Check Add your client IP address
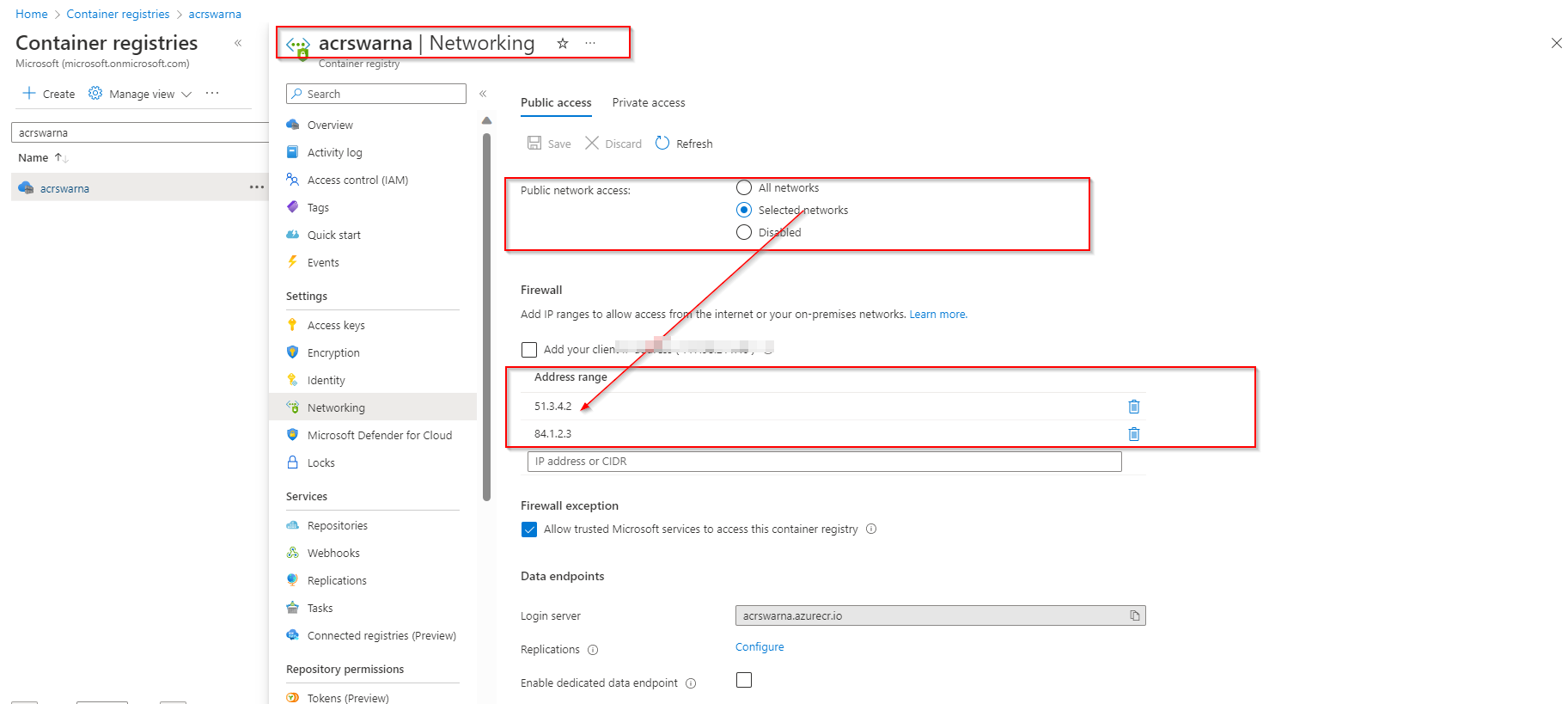The height and width of the screenshot is (704, 1568). point(529,350)
